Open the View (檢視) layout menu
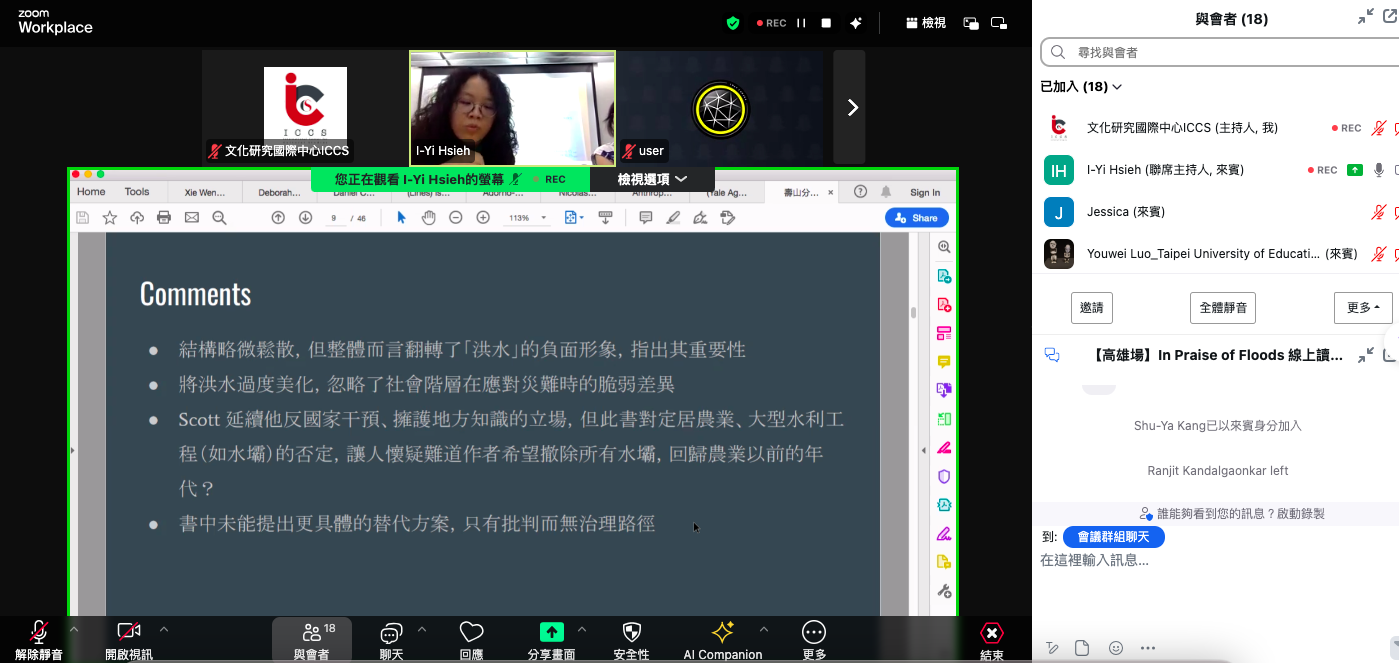Viewport: 1399px width, 663px height. coord(925,23)
